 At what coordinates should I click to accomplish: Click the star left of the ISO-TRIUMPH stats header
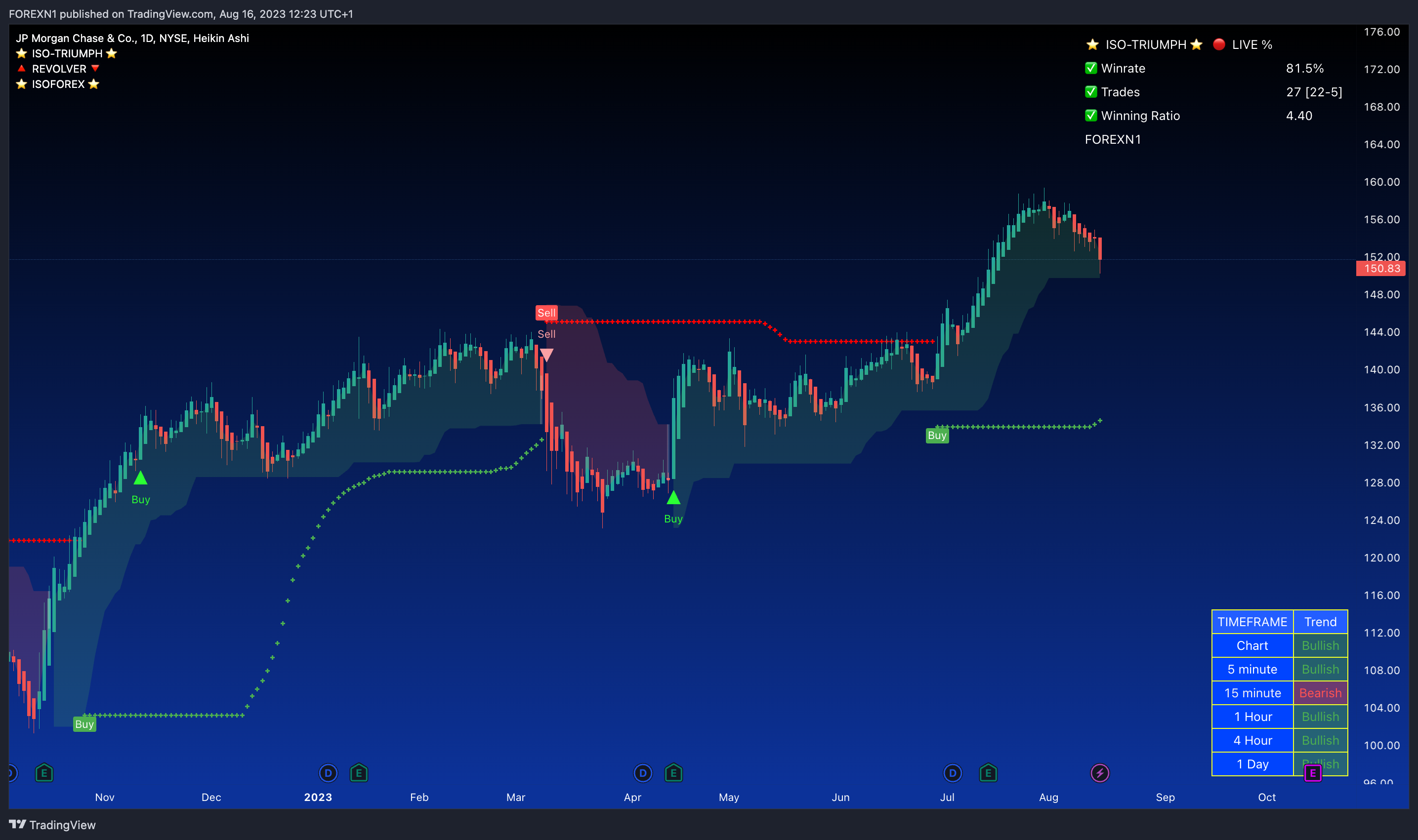pos(1092,44)
